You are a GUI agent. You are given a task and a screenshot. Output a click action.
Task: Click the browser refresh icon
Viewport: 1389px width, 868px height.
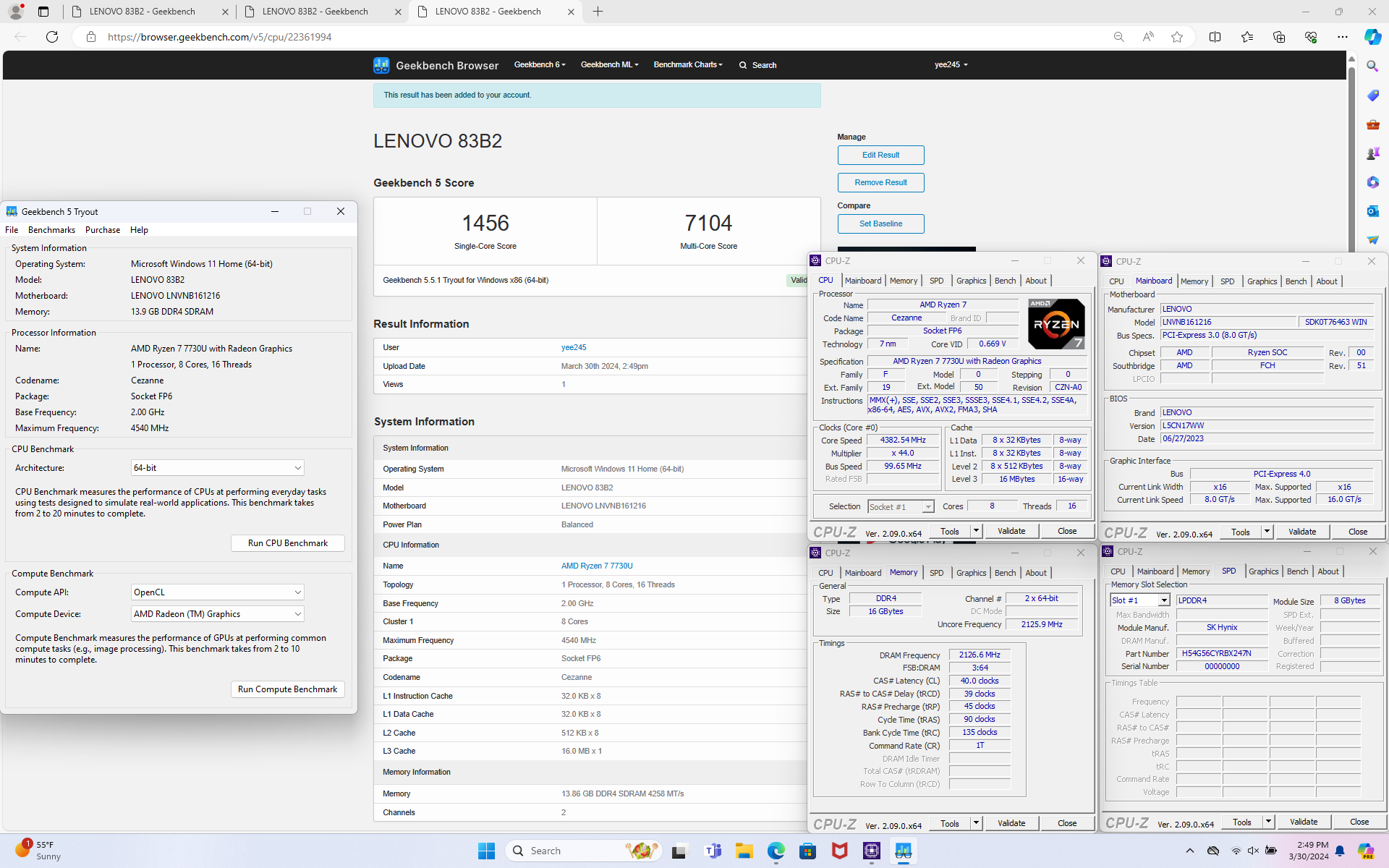[x=52, y=37]
